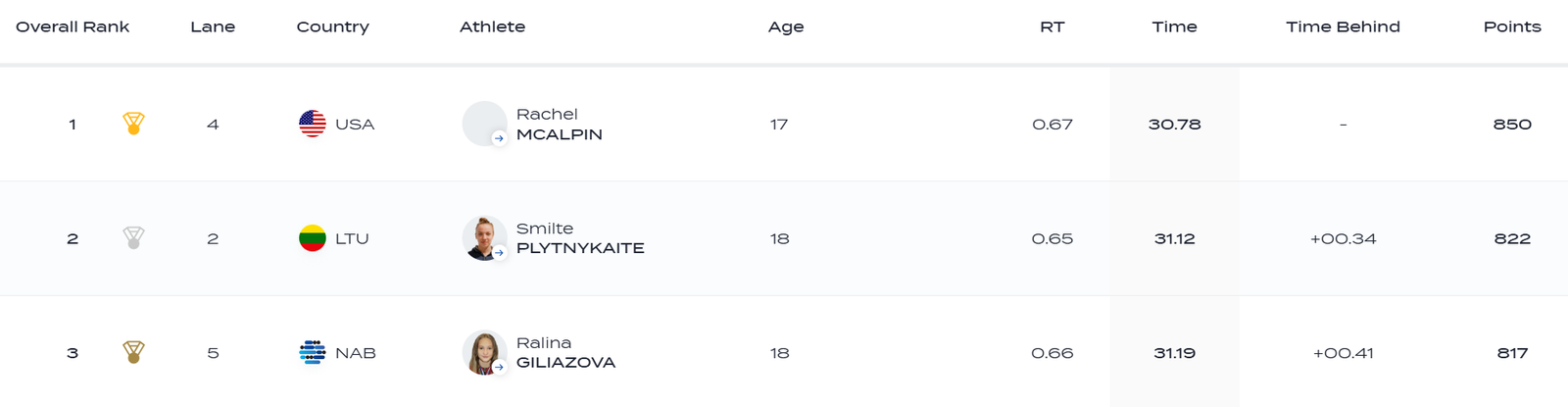Click the Time Behind column header
The width and height of the screenshot is (1568, 407).
[1343, 26]
